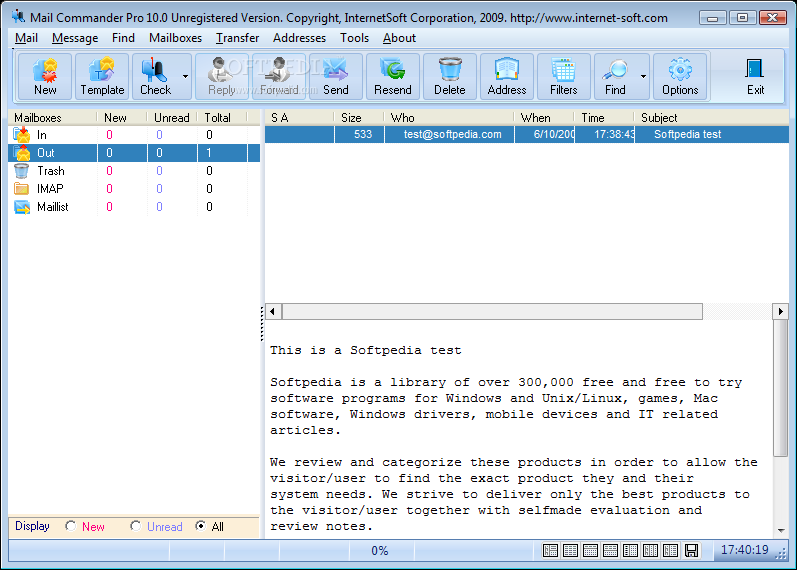The width and height of the screenshot is (797, 570).
Task: Click the message body vertical scrollbar thumb
Action: point(780,388)
